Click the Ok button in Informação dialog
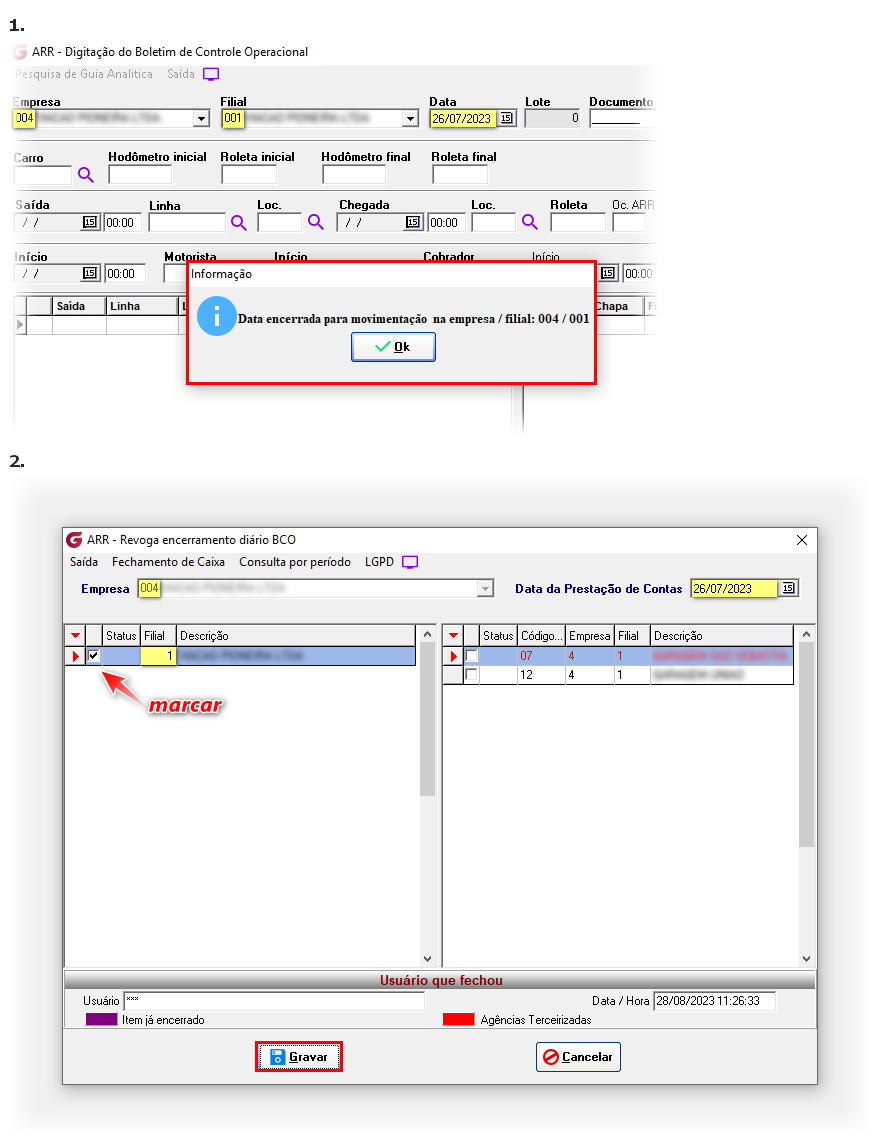Screen dimensions: 880x1146 pos(393,346)
